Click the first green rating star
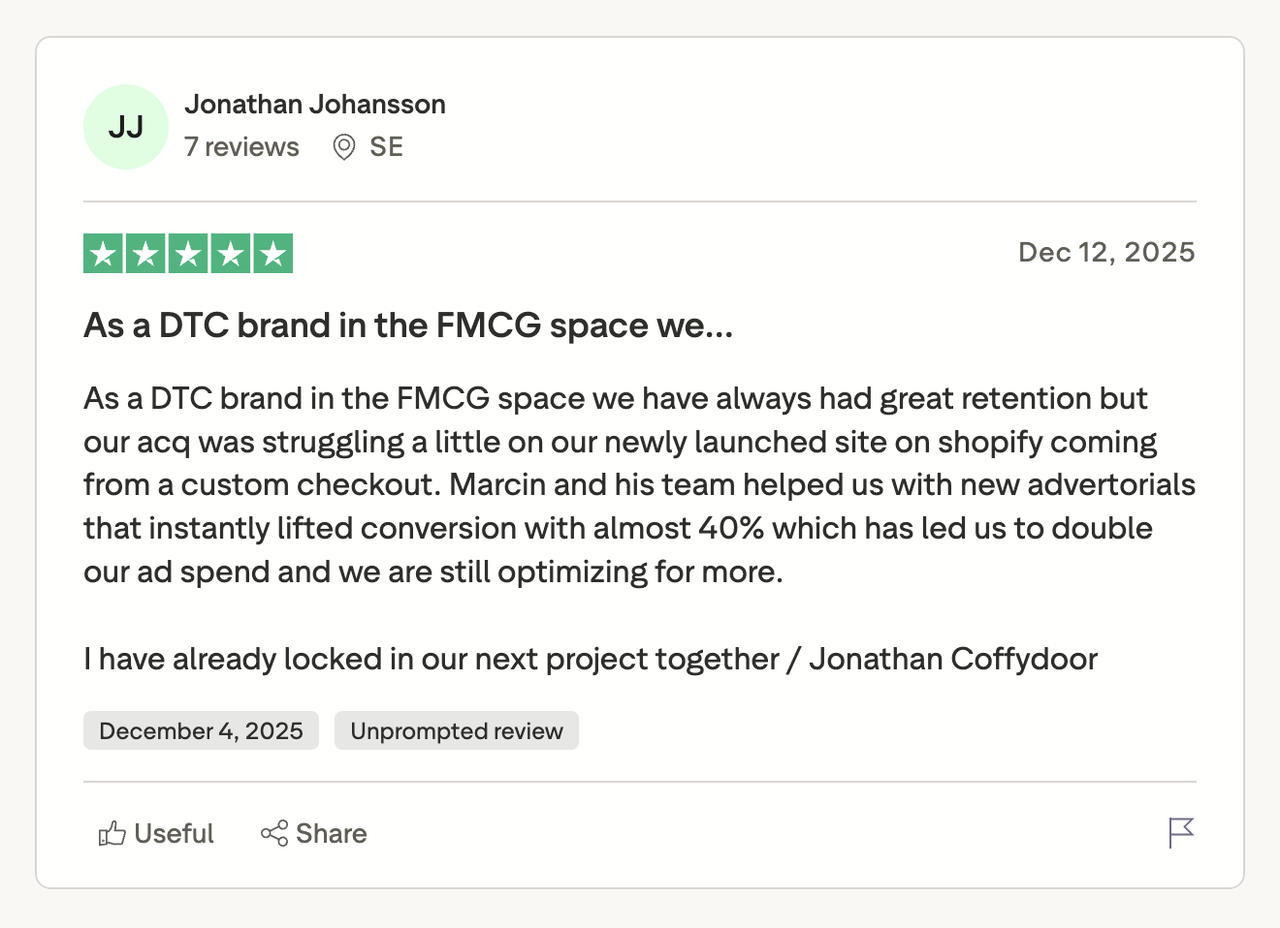 104,254
